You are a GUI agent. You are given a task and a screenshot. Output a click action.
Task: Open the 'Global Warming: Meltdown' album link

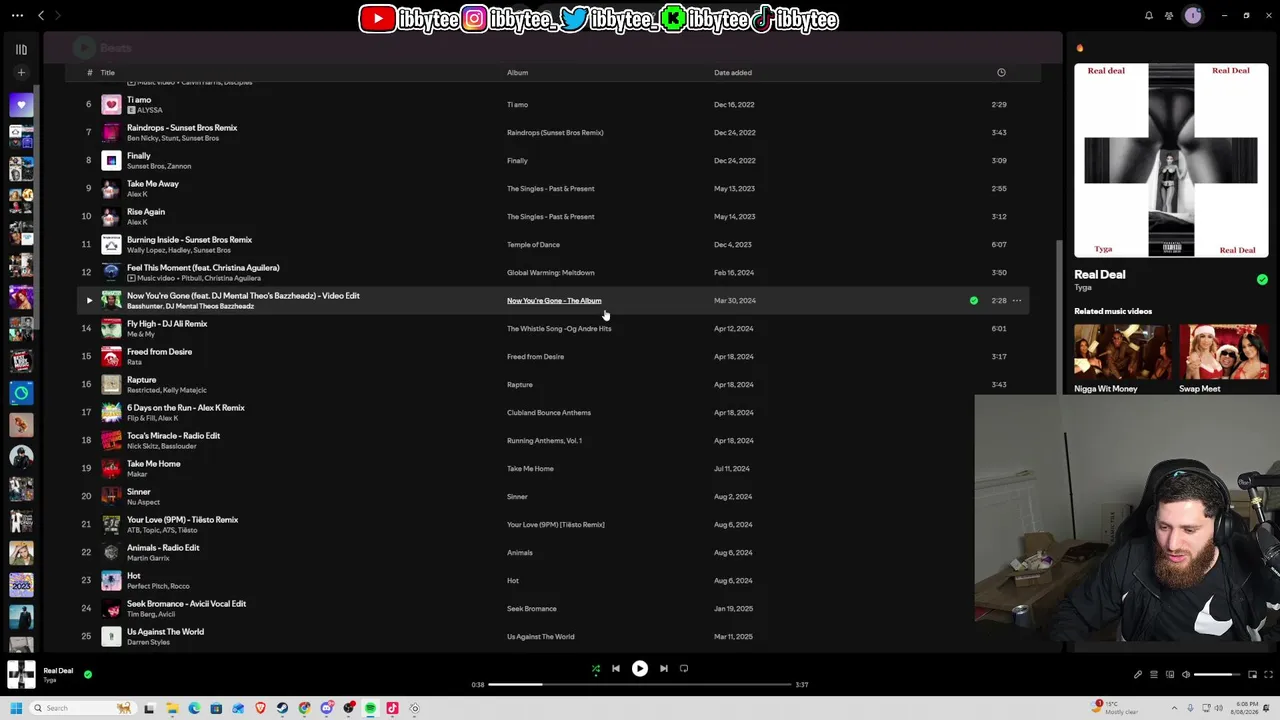coord(551,273)
